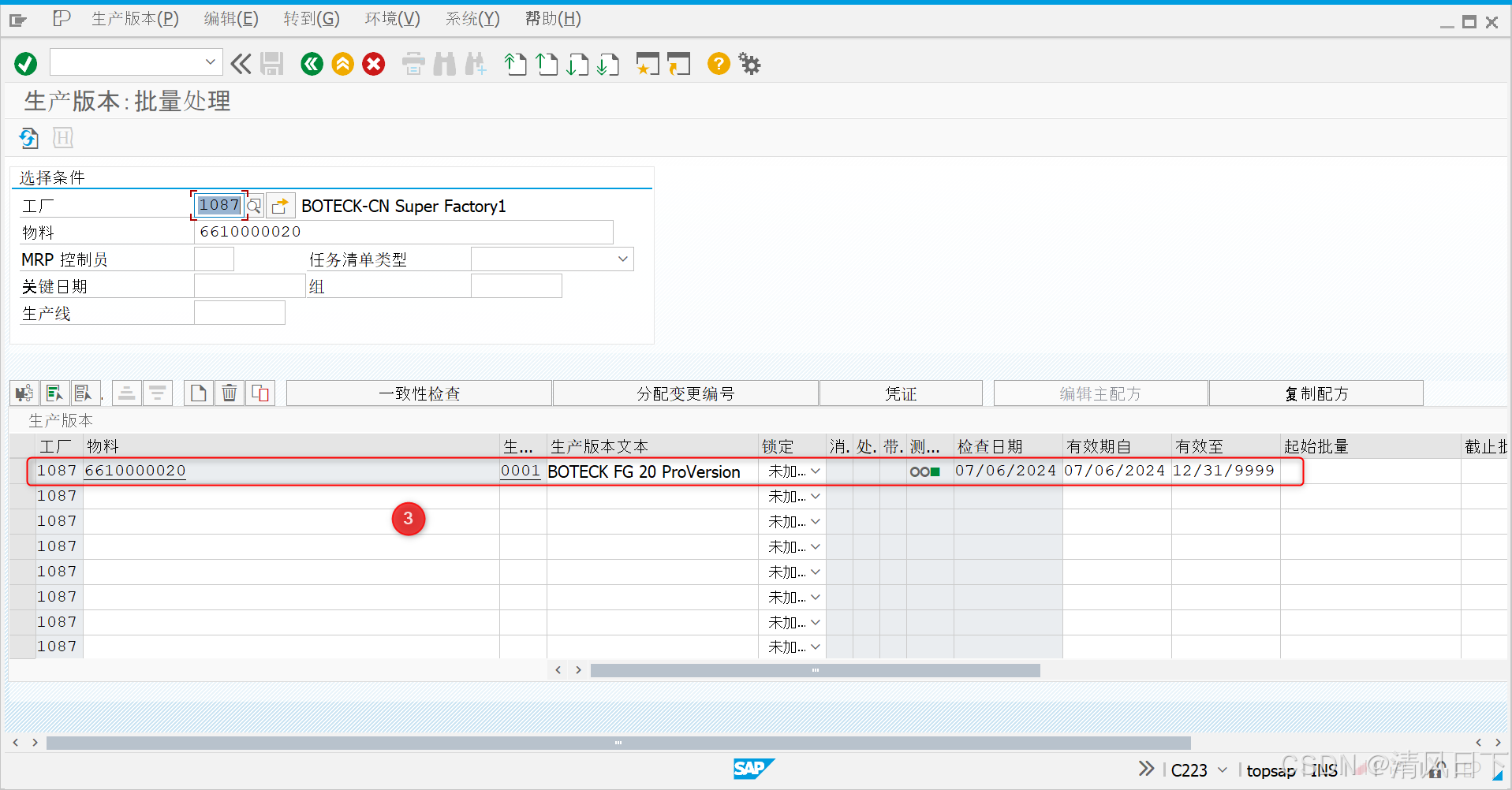This screenshot has width=1512, height=790.
Task: Click the 物料 input field with 6610000020
Action: (x=403, y=232)
